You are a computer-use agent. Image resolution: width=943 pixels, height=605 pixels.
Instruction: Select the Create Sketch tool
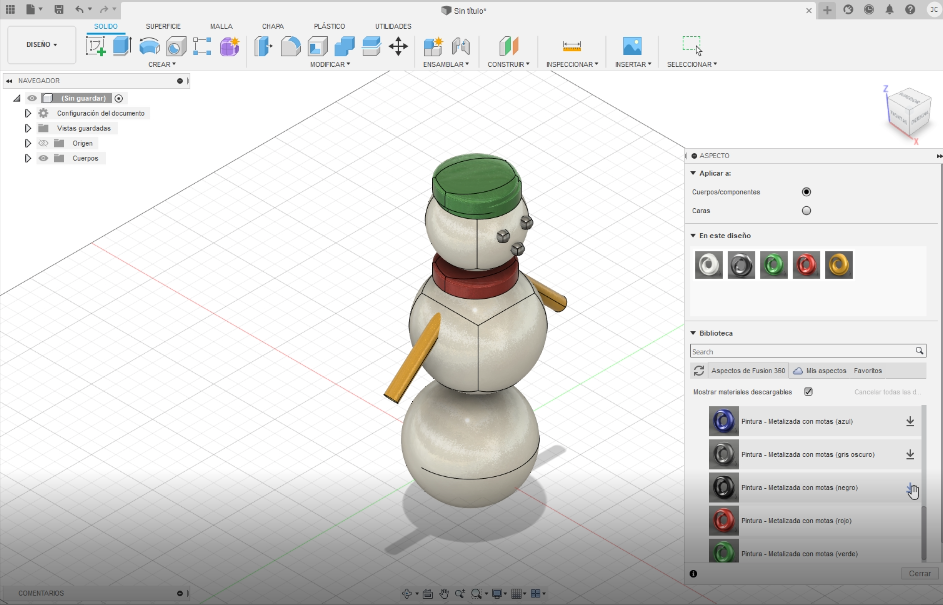pos(96,46)
